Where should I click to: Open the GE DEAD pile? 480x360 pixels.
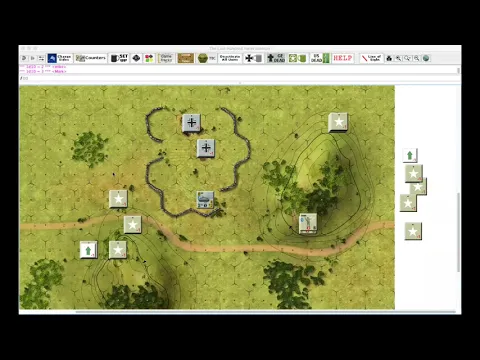click(276, 58)
